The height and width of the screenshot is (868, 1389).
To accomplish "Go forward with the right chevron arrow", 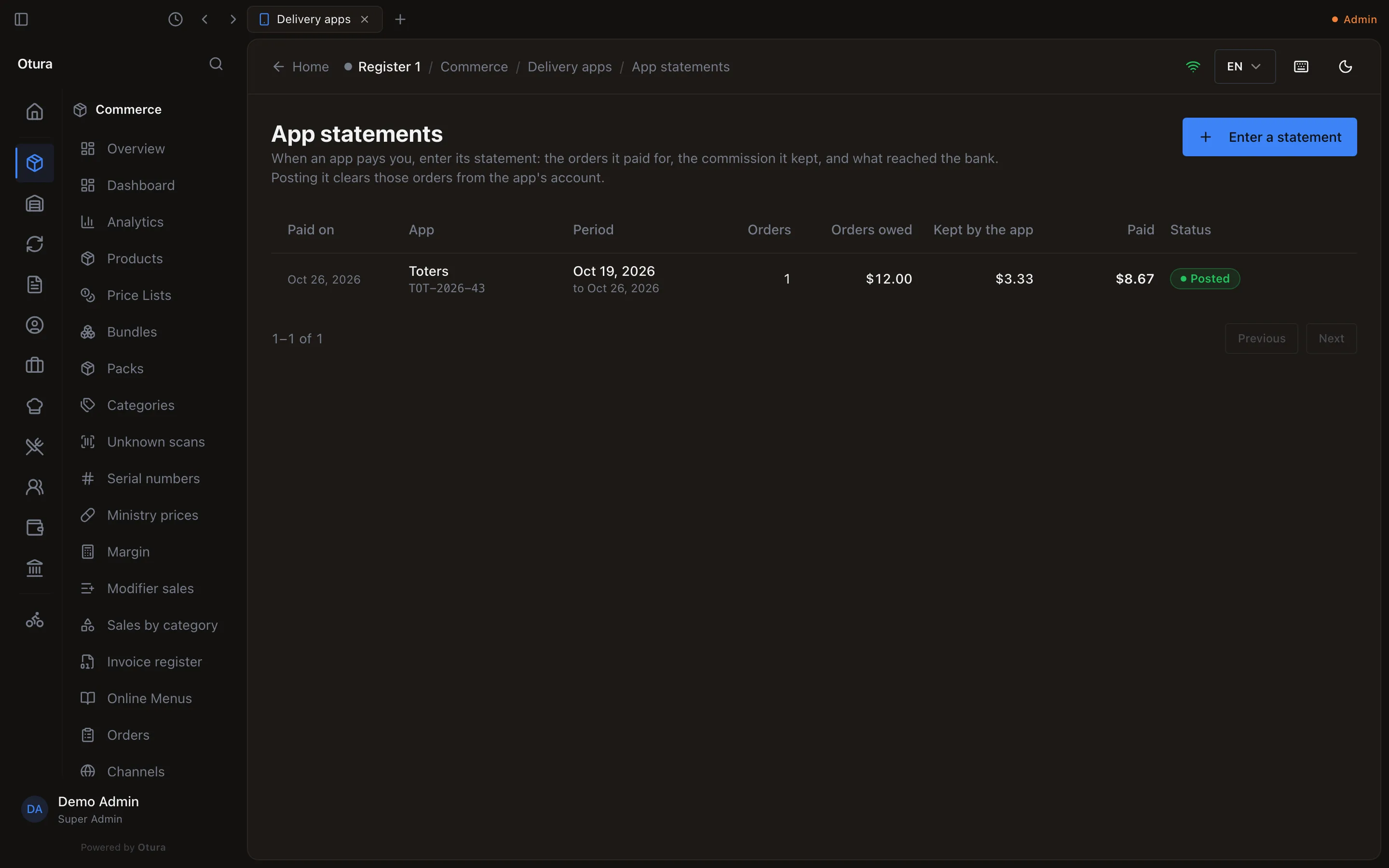I will [x=232, y=19].
